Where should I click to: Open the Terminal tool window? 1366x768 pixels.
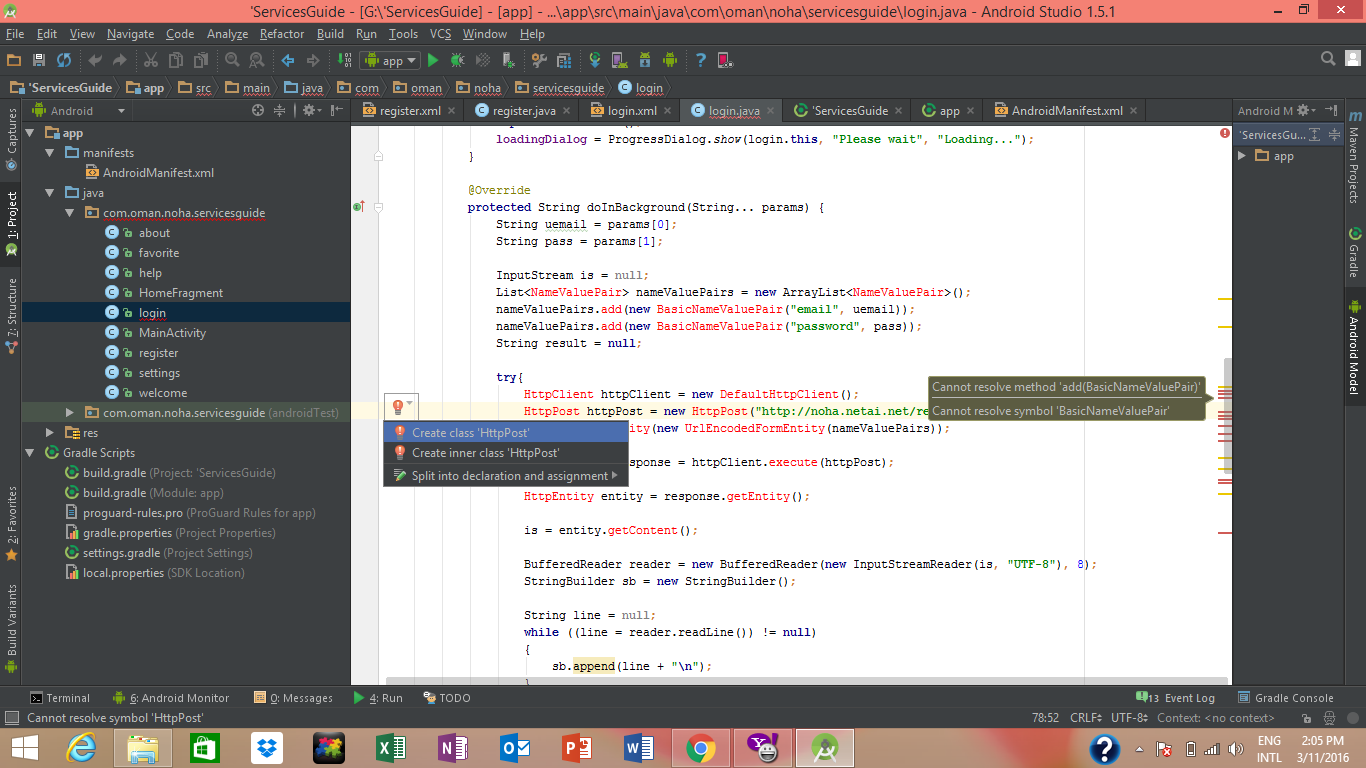(60, 698)
